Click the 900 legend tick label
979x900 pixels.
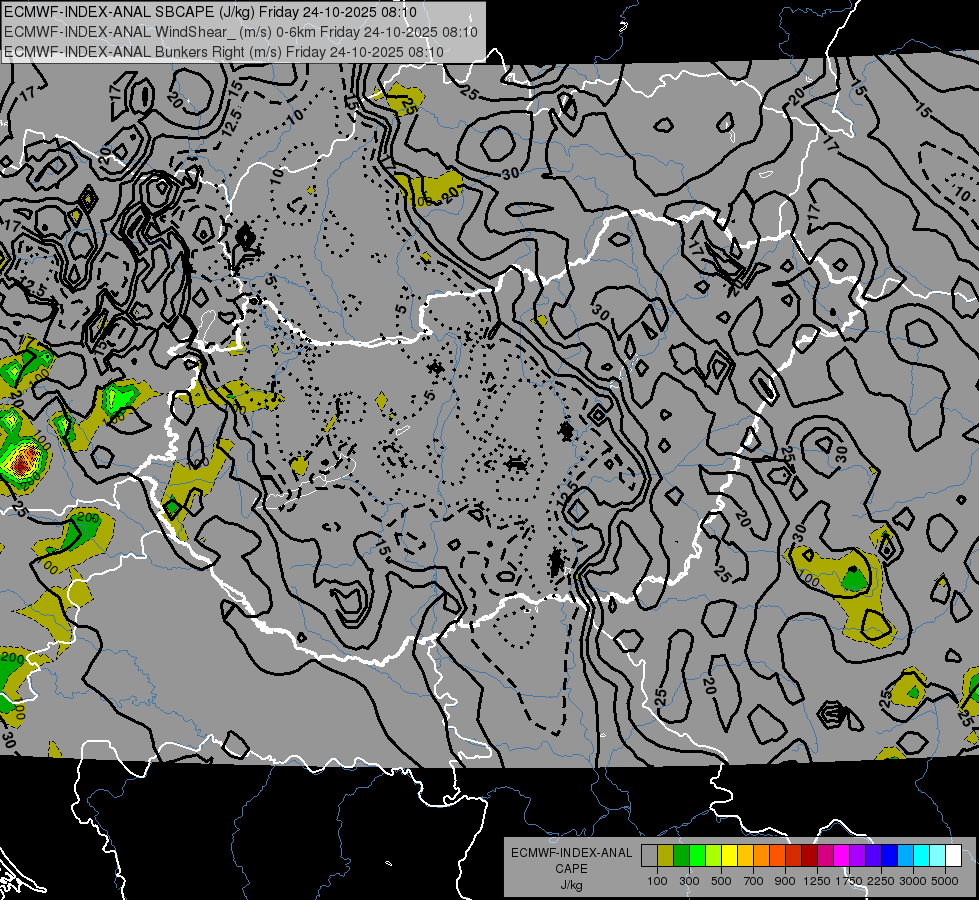[785, 881]
